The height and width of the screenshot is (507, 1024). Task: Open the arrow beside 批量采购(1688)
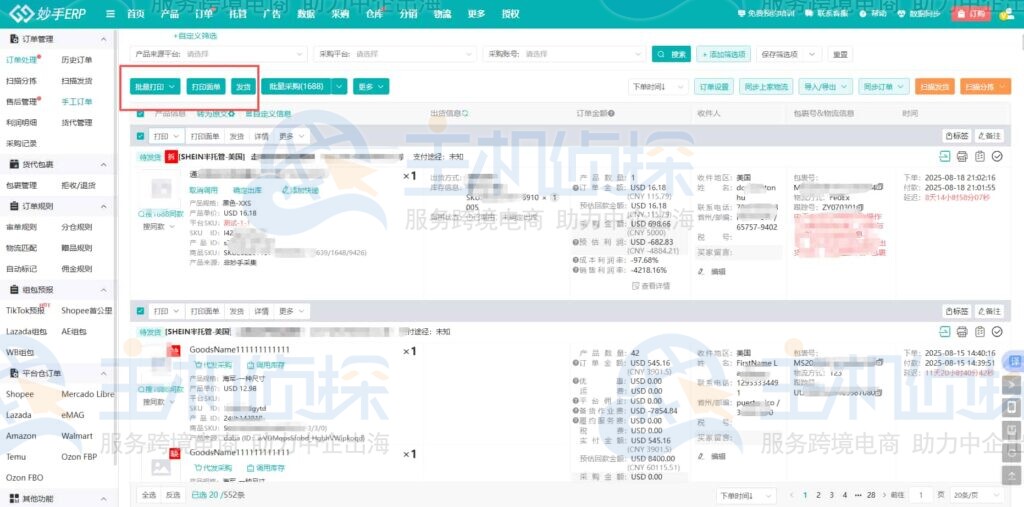340,86
